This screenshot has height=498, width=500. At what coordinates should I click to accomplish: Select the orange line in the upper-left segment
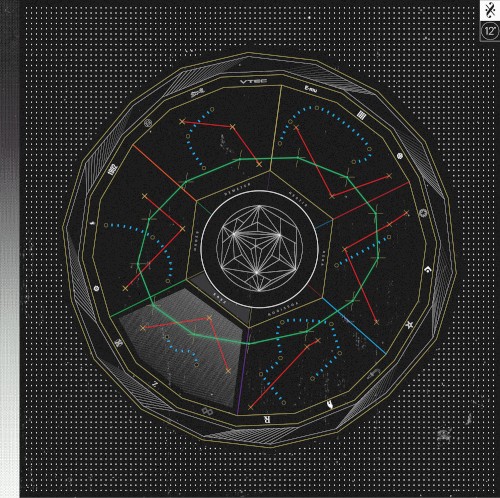click(x=164, y=173)
